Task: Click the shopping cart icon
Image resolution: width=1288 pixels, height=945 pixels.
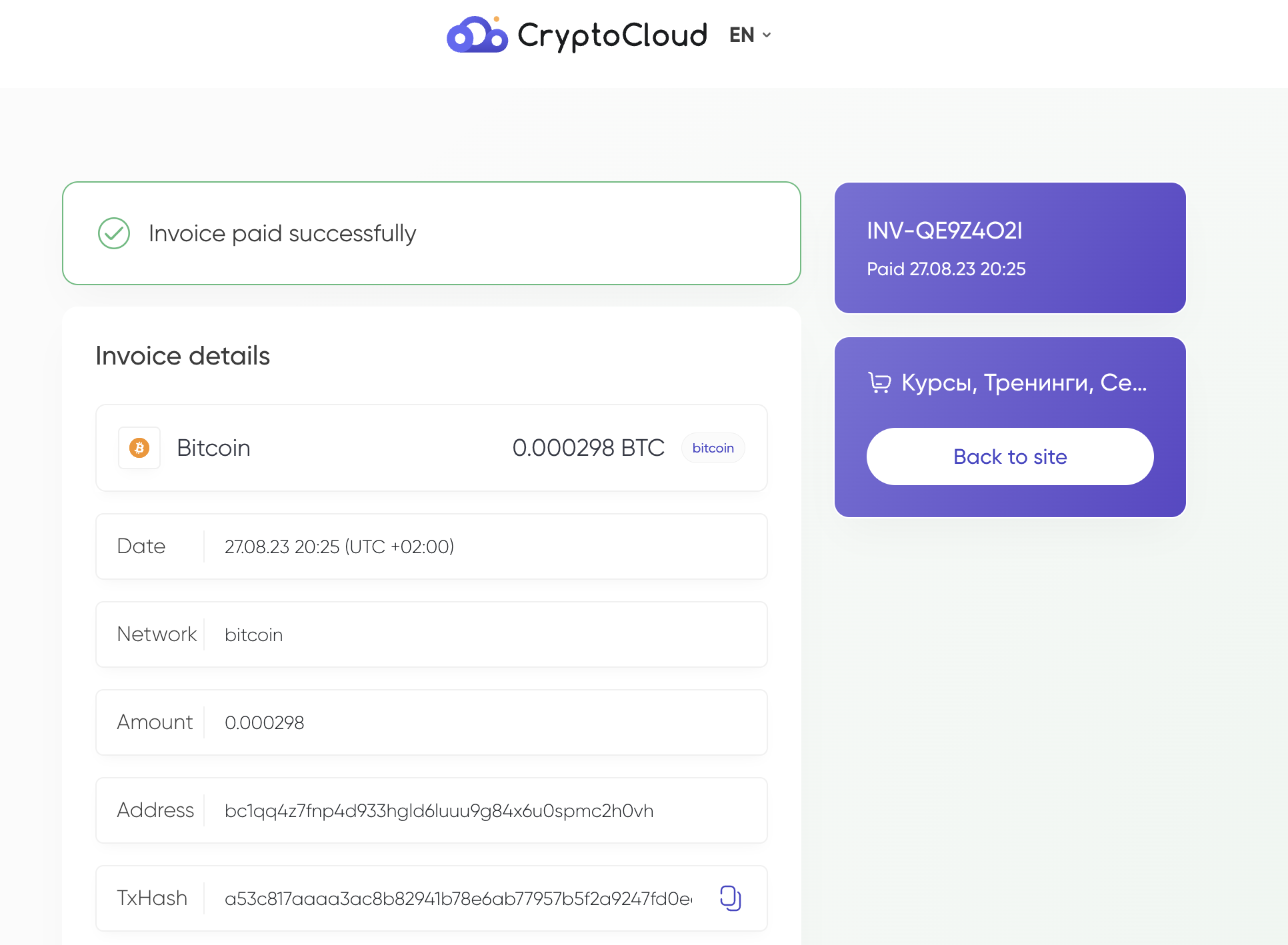Action: 879,383
